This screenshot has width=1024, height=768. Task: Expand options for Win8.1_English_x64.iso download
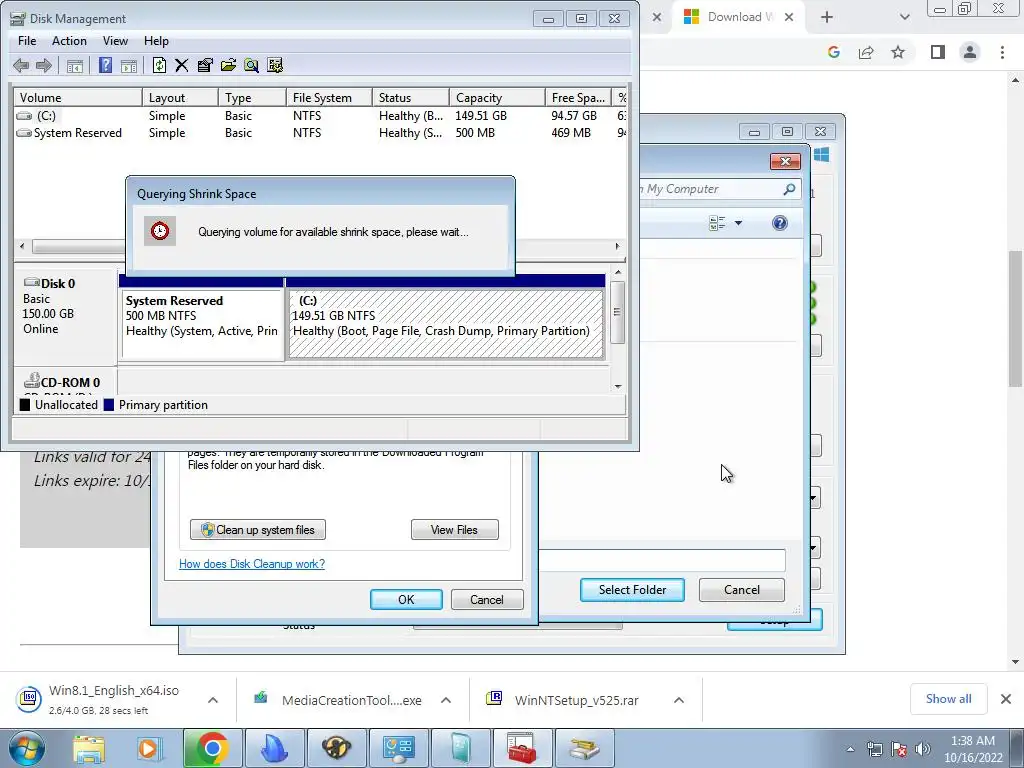pyautogui.click(x=212, y=700)
